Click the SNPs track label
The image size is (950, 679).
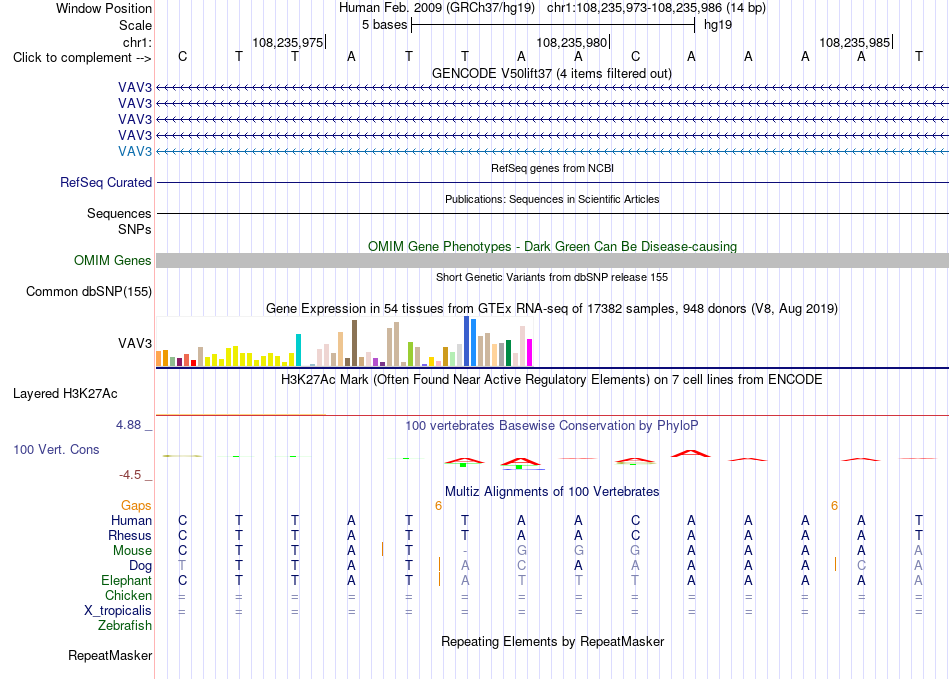pos(135,229)
